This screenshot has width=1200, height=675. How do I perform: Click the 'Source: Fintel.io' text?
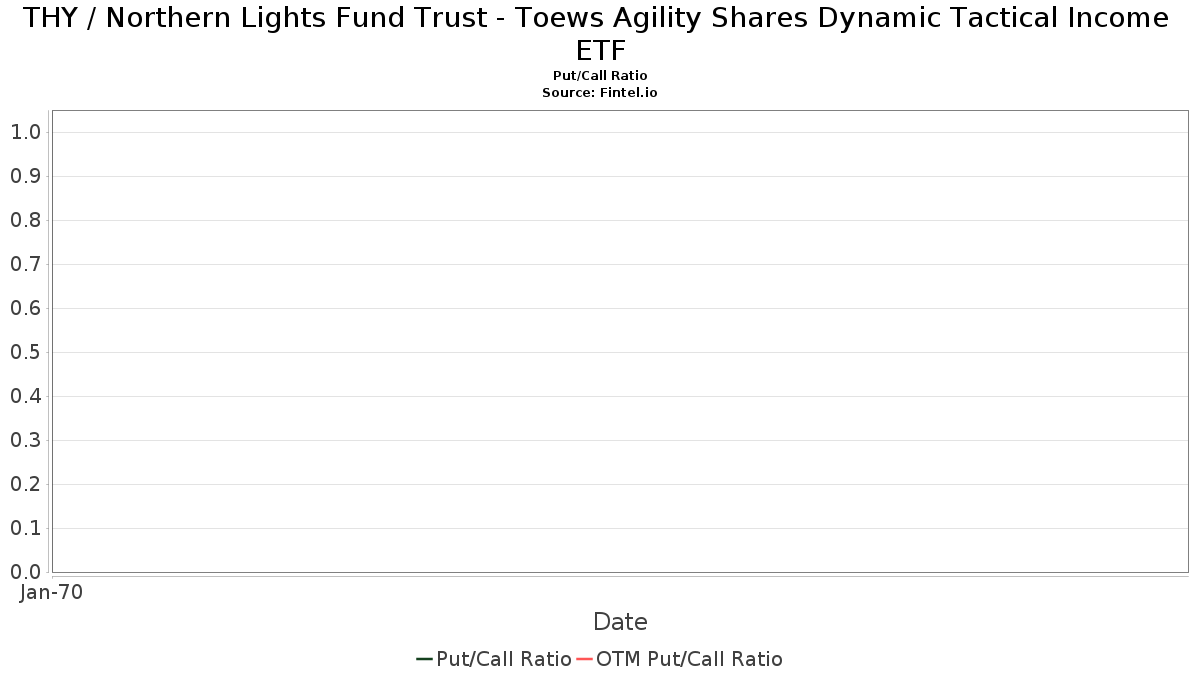point(600,92)
